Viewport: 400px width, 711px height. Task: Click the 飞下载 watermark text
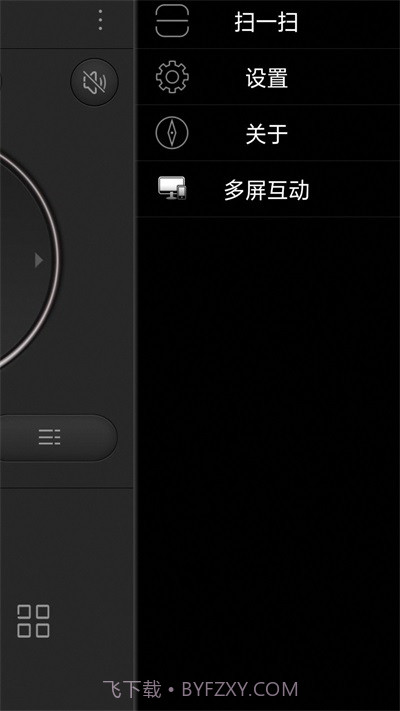pos(132,689)
